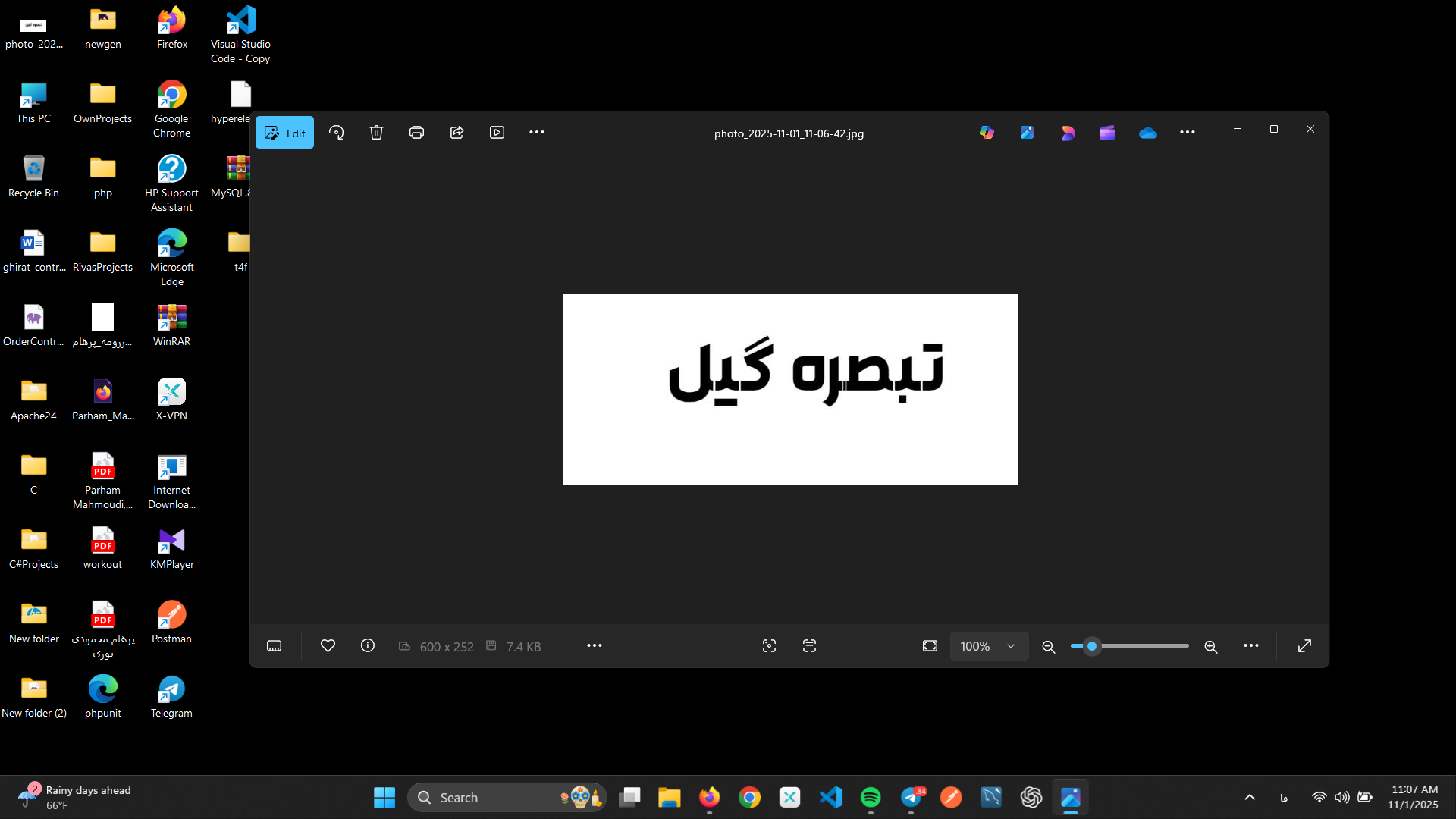This screenshot has width=1456, height=819.
Task: Toggle favorite with the heart icon
Action: pyautogui.click(x=328, y=645)
